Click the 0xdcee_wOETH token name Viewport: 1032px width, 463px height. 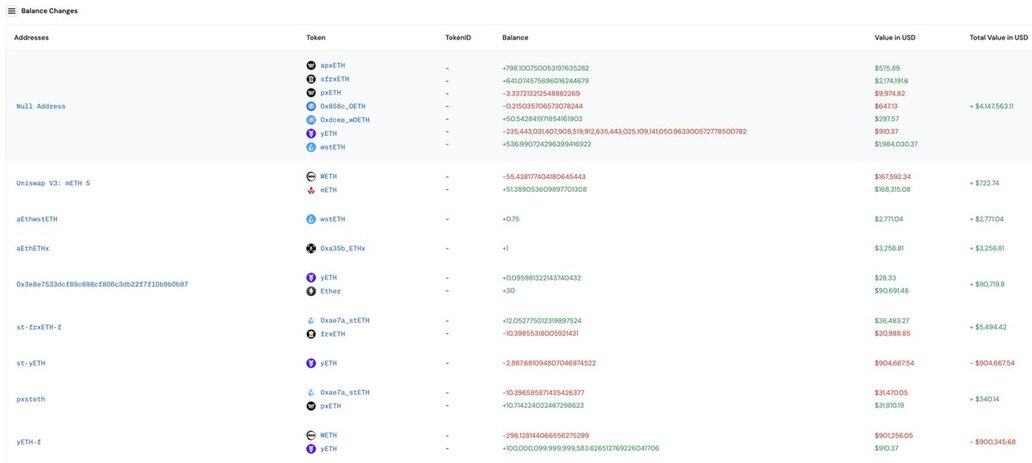345,120
